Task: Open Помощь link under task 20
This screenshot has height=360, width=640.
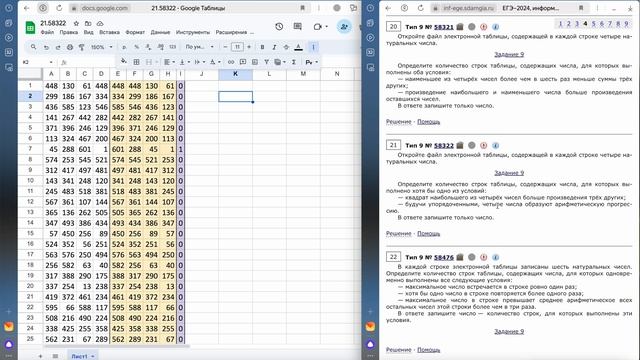Action: coord(429,122)
